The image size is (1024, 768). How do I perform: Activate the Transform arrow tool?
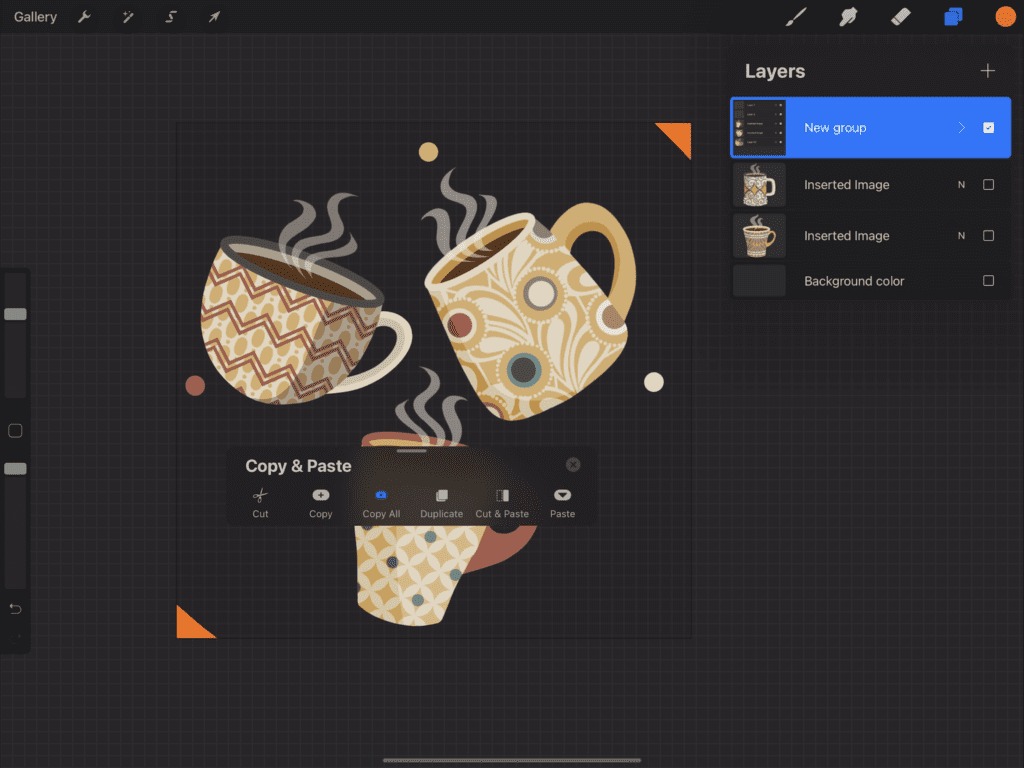214,17
